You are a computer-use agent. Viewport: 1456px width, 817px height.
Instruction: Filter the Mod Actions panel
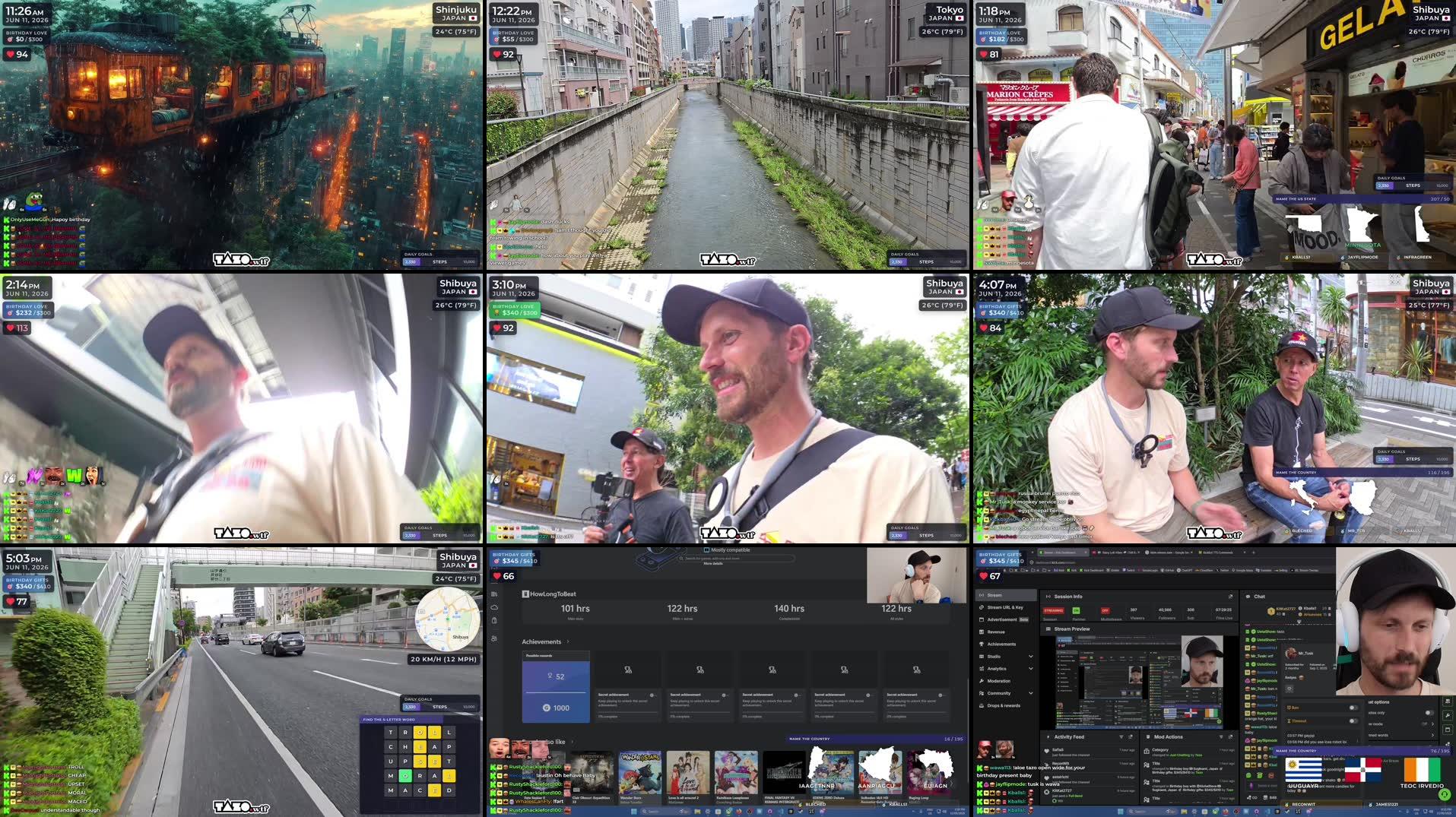(x=1221, y=736)
